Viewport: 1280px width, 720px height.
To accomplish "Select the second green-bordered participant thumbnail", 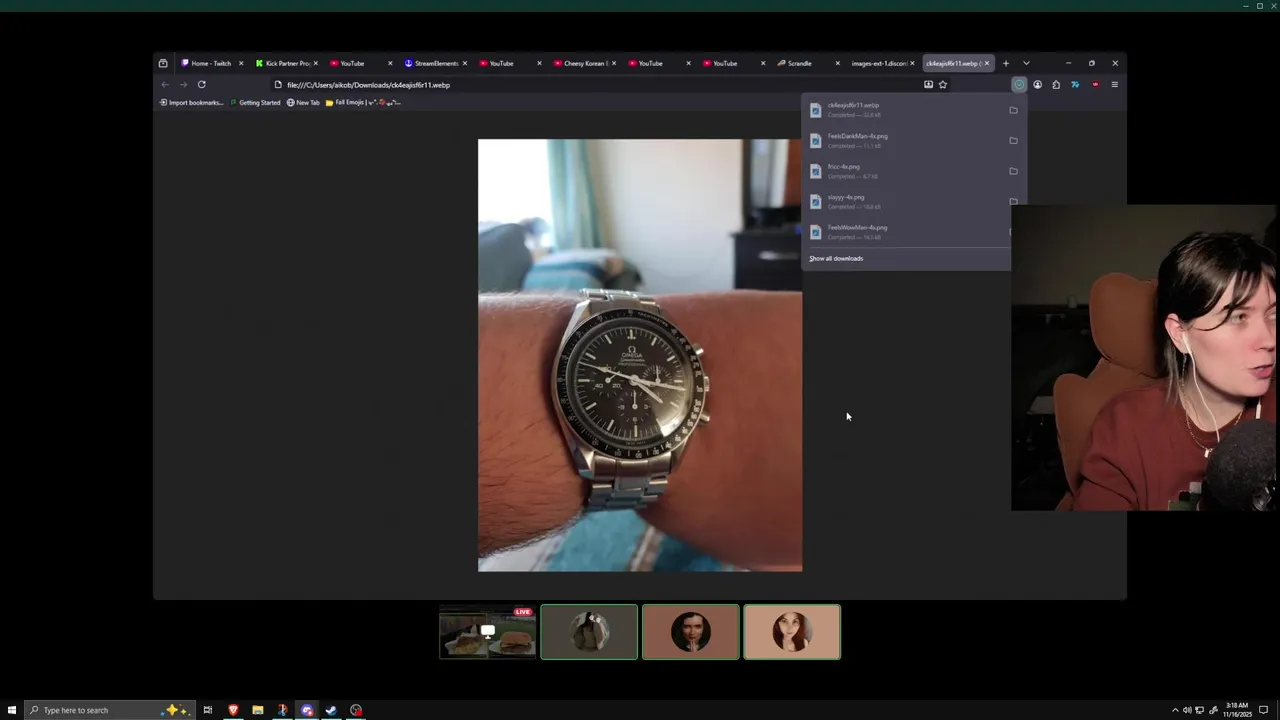I will pyautogui.click(x=690, y=632).
